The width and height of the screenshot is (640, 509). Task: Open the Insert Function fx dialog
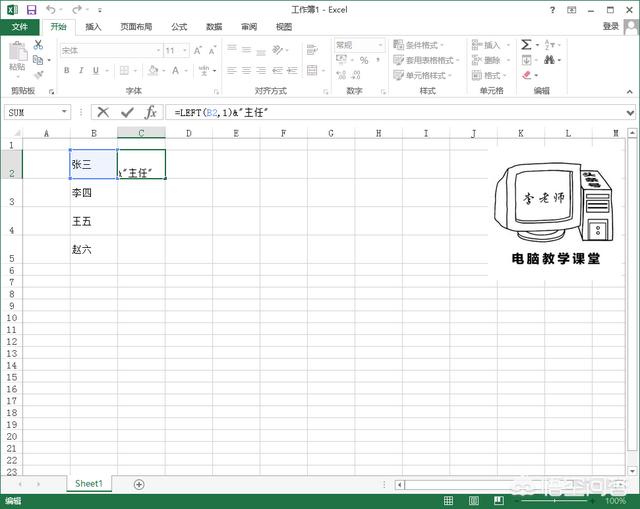[x=150, y=113]
